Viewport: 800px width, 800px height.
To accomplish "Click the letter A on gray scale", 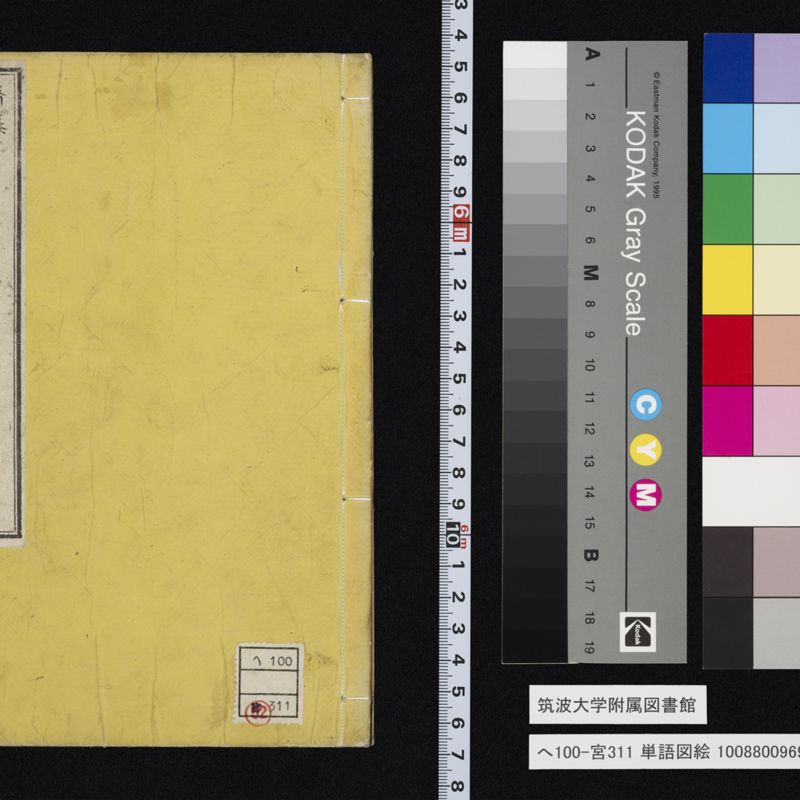I will [x=591, y=55].
